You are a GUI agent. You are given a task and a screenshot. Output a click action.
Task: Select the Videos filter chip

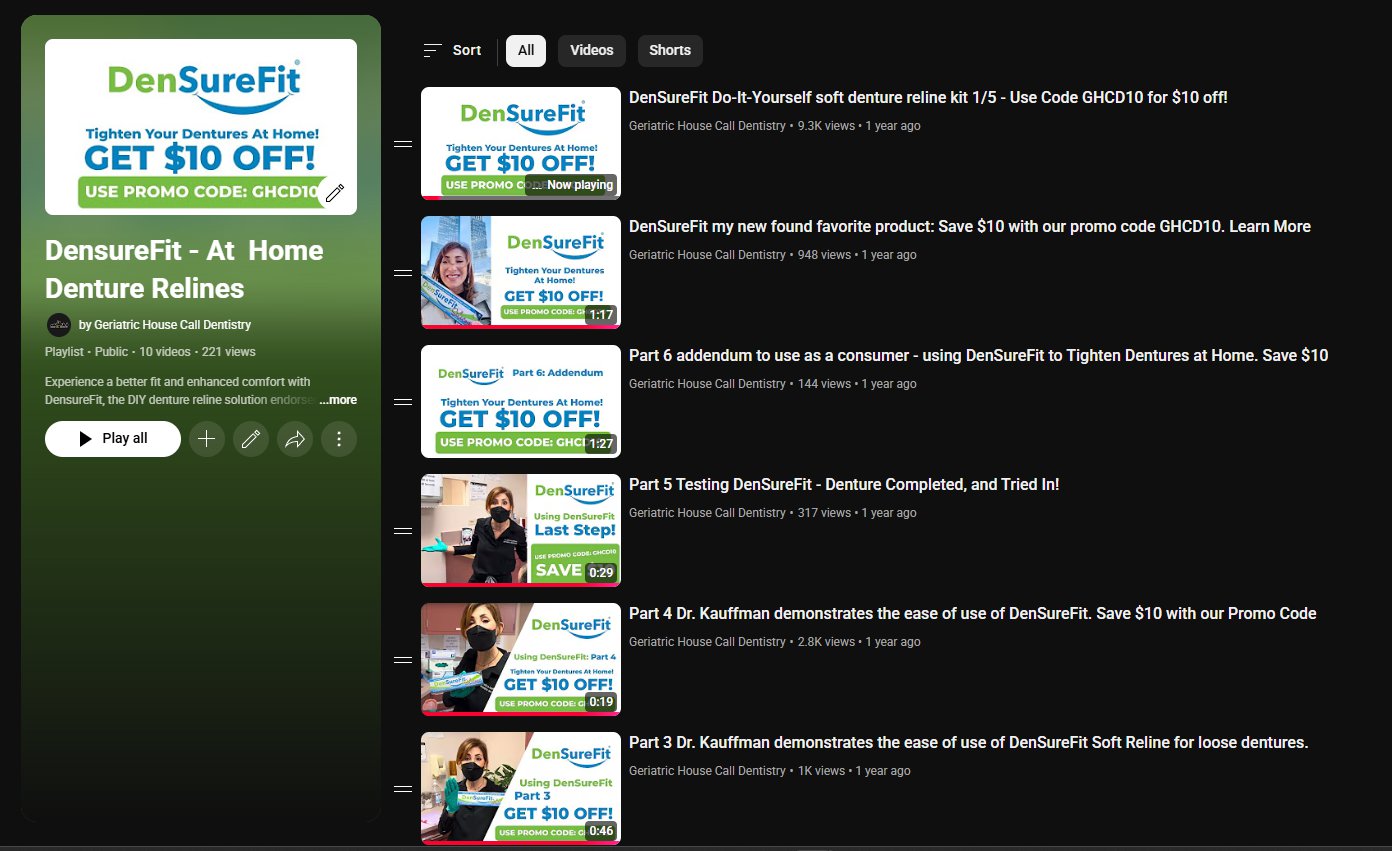[x=592, y=51]
